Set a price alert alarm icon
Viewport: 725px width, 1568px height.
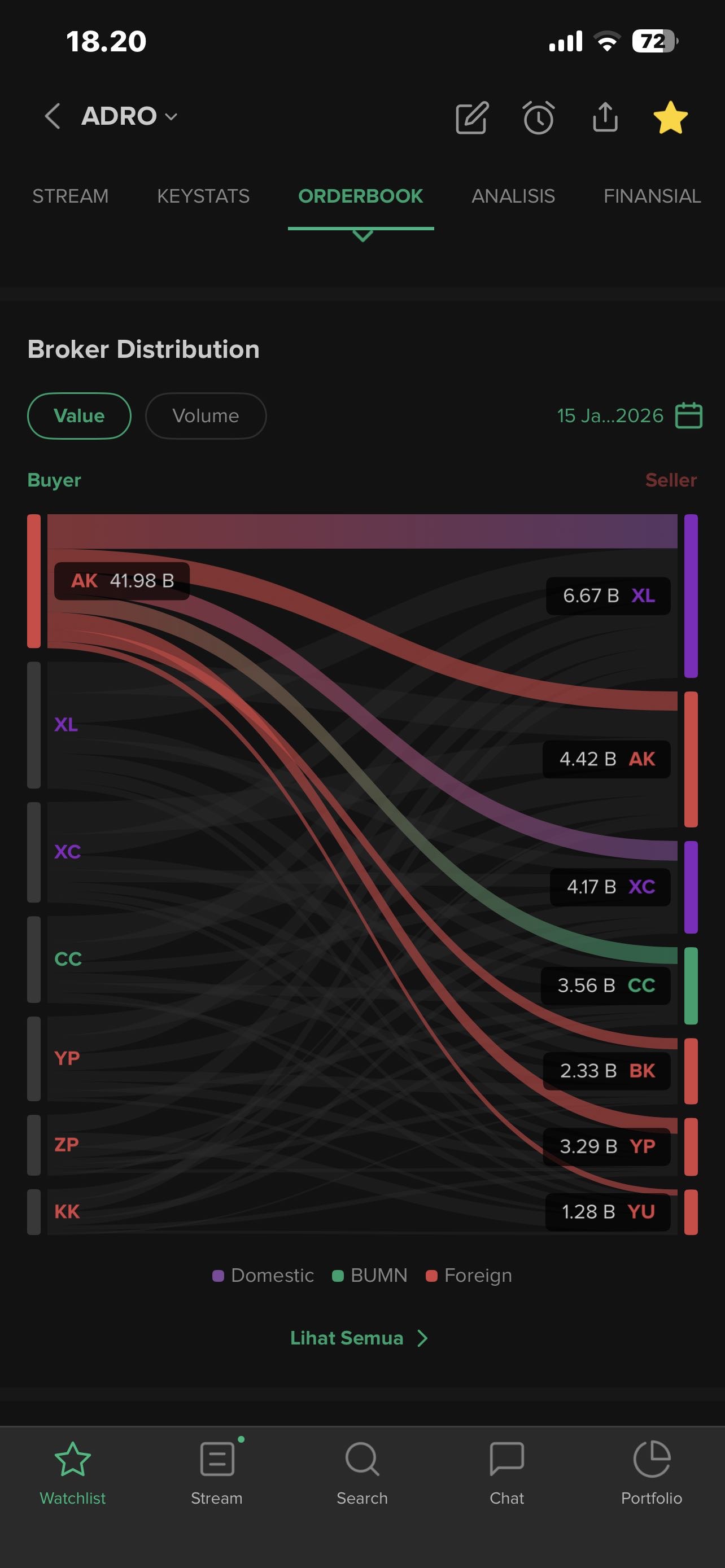pos(538,117)
